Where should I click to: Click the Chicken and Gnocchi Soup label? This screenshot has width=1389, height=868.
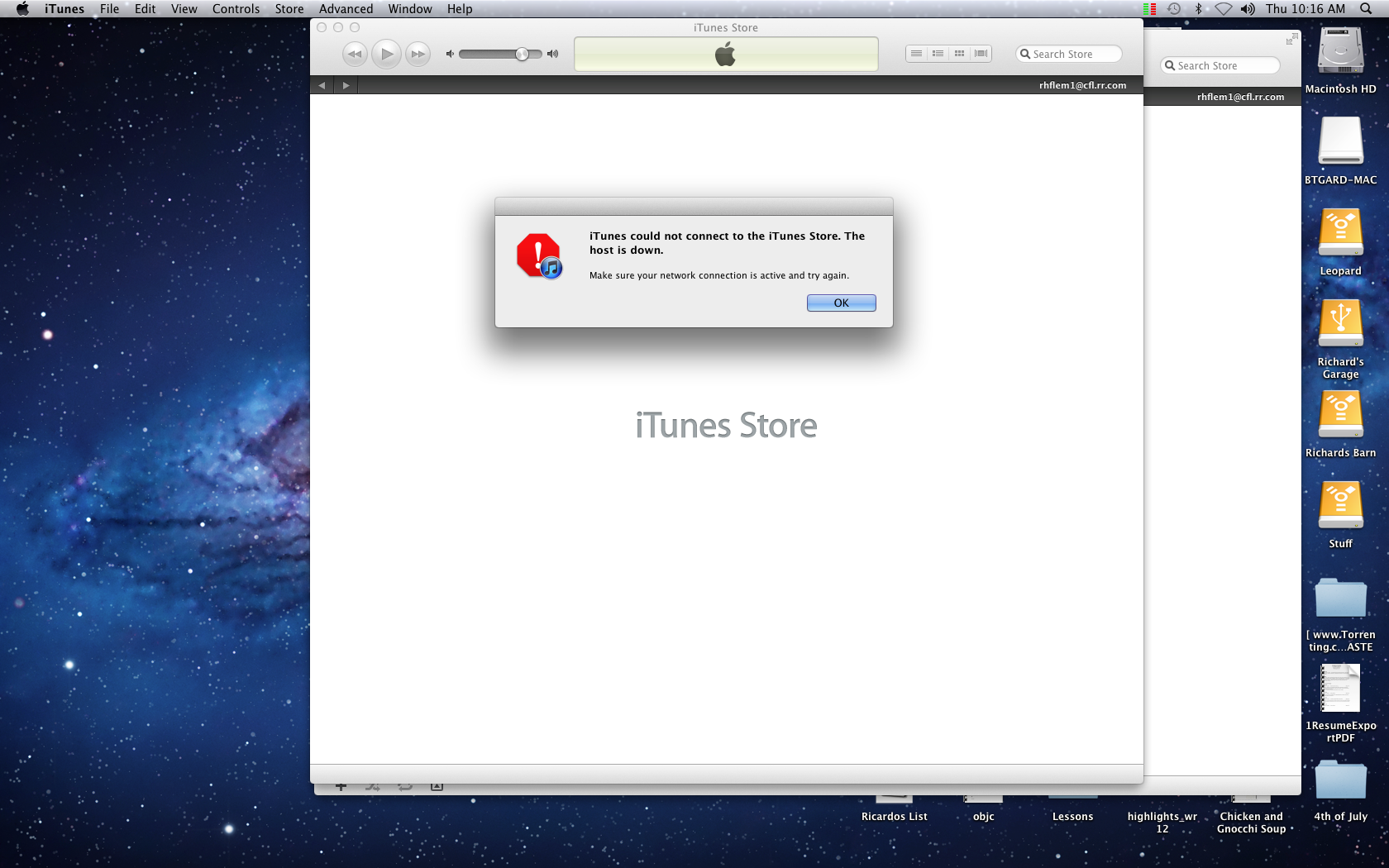(x=1251, y=823)
